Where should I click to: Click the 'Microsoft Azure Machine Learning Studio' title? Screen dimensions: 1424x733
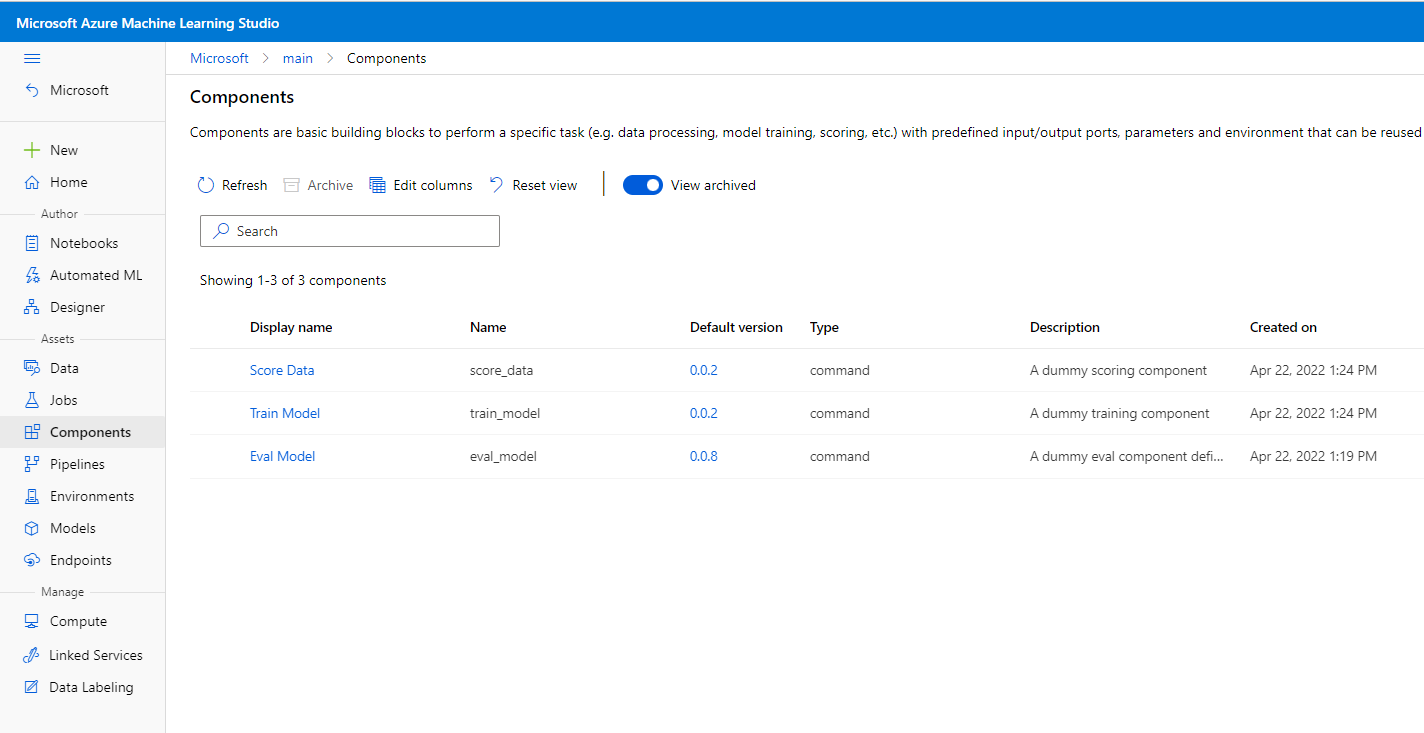tap(148, 22)
